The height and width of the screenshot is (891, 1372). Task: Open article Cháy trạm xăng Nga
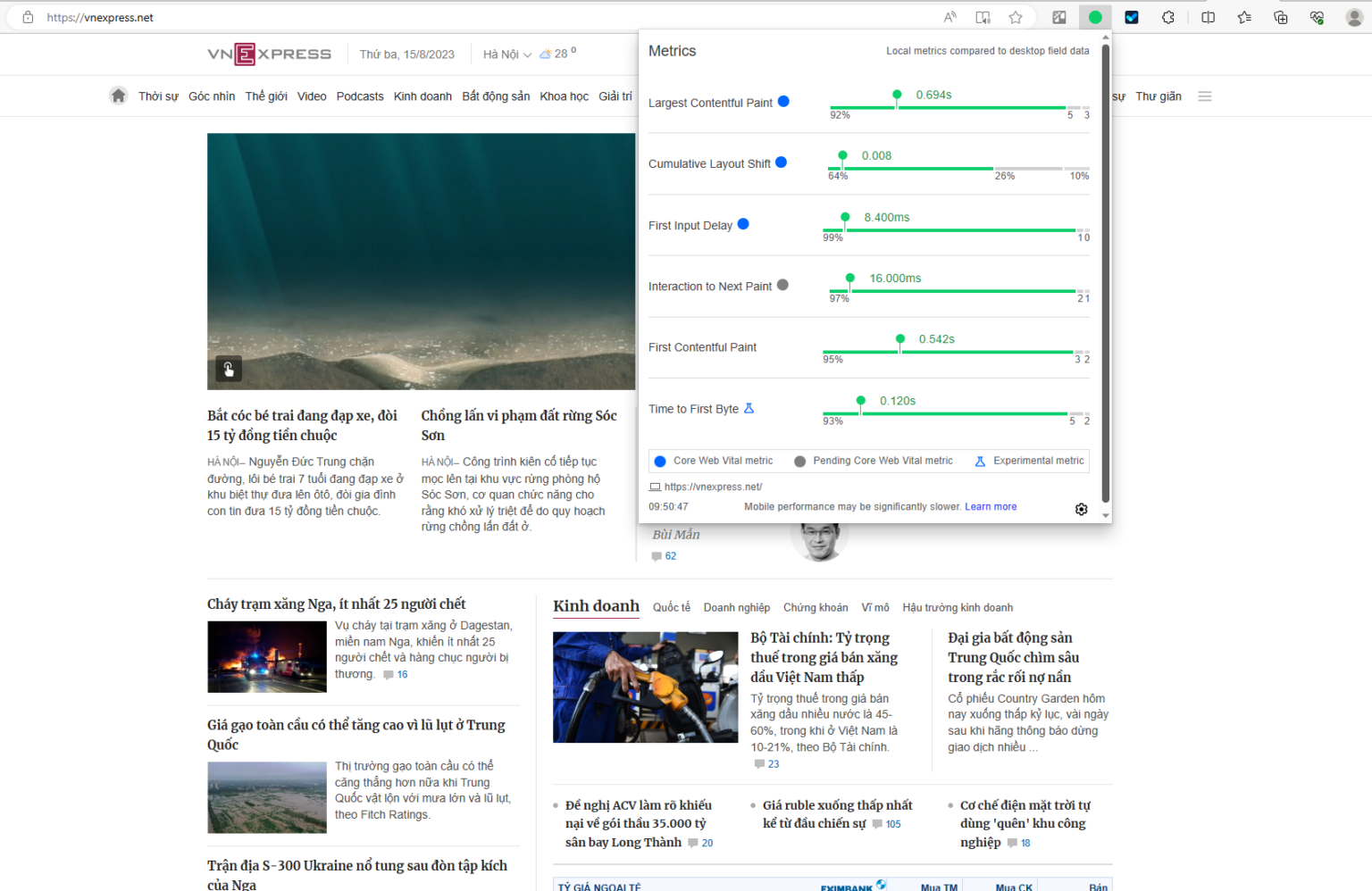(337, 604)
